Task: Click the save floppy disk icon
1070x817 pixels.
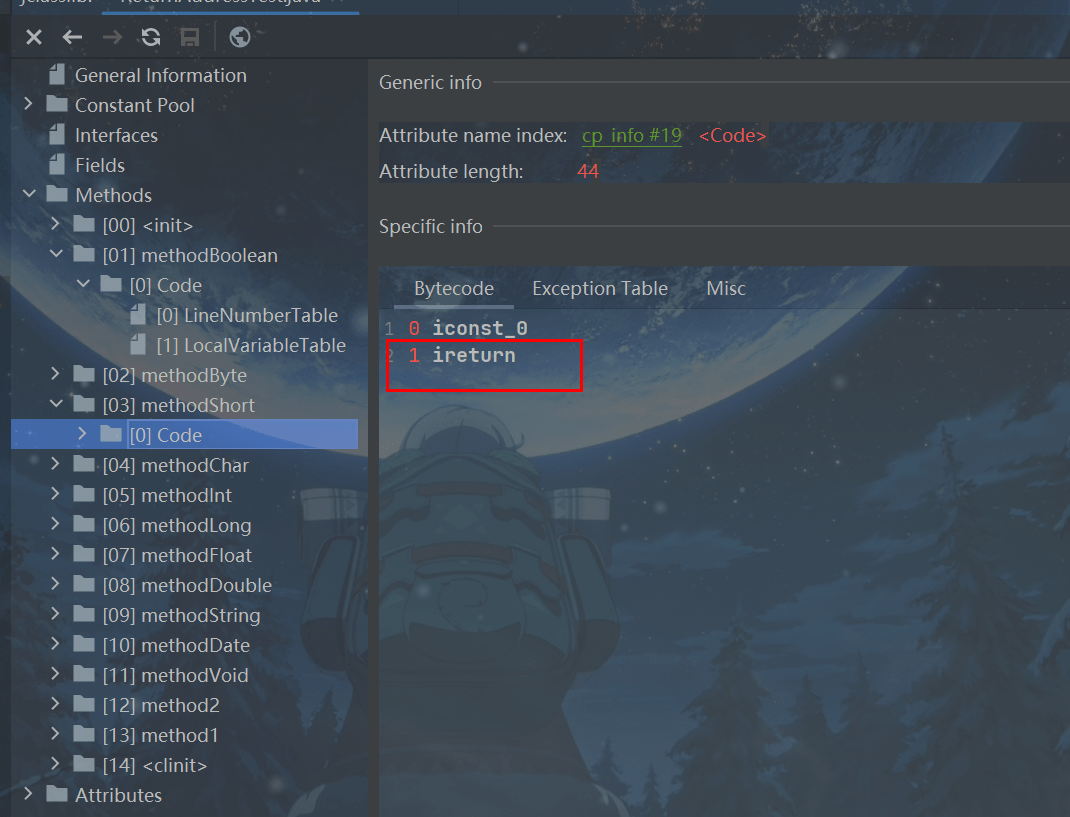Action: (189, 37)
